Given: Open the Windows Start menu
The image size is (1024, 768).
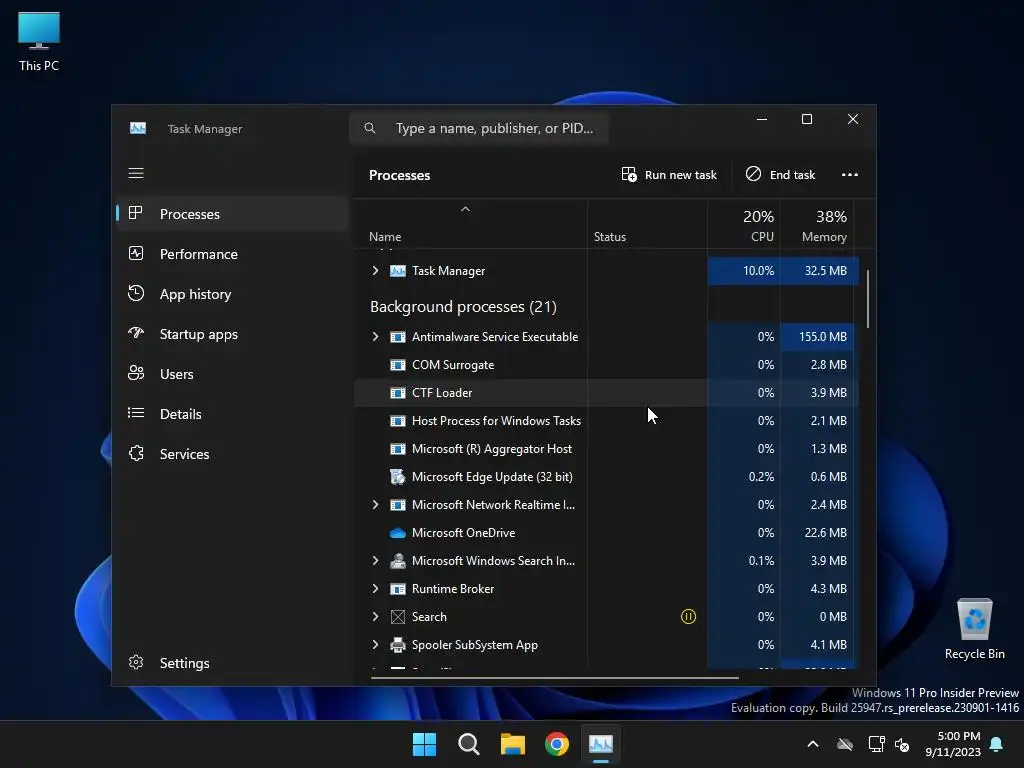Looking at the screenshot, I should pos(424,744).
